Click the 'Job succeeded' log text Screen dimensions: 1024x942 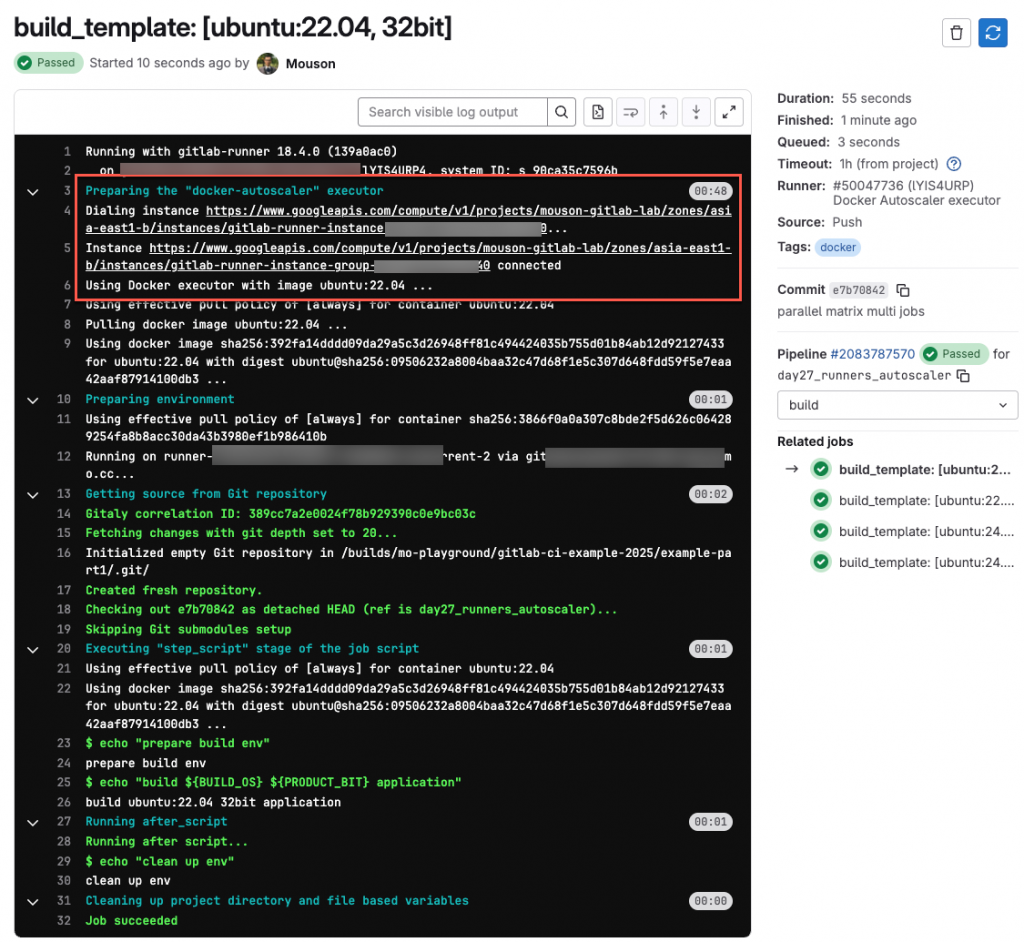pos(131,920)
